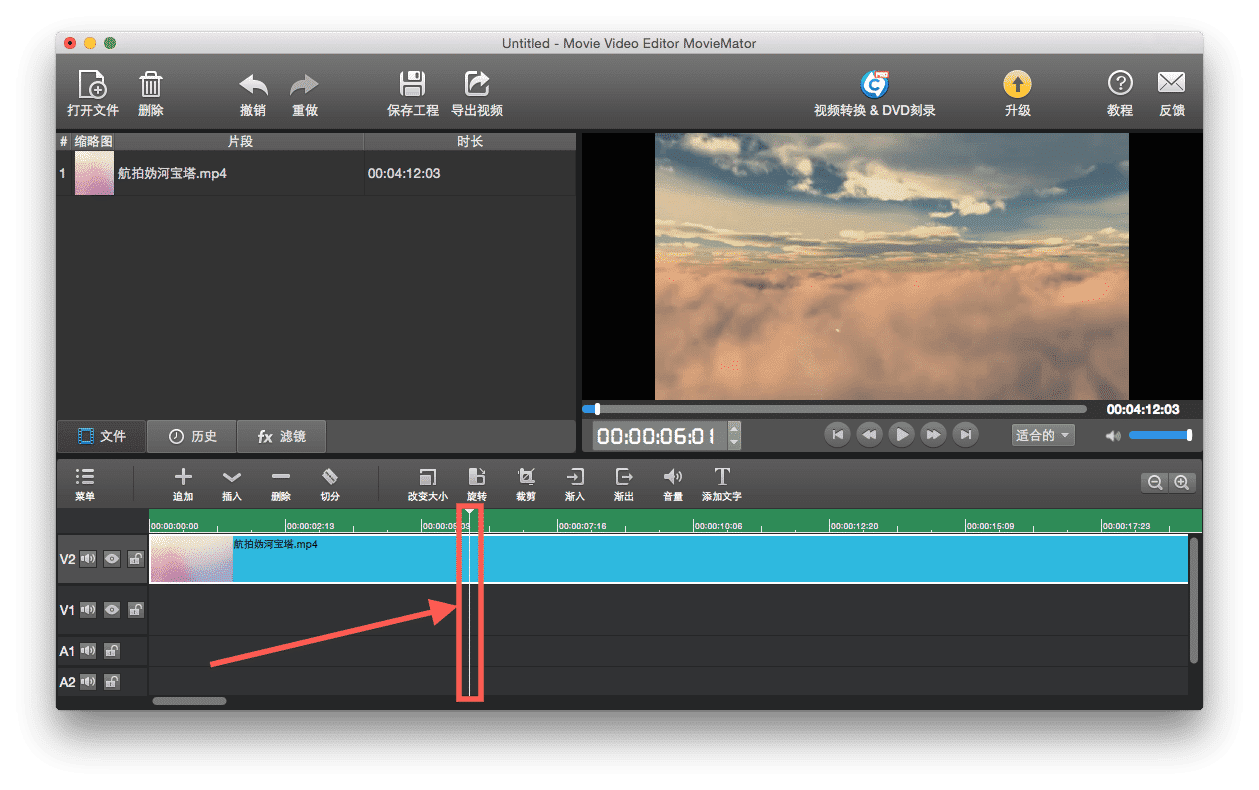The width and height of the screenshot is (1259, 790).
Task: Split clip with 切分 icon
Action: (x=330, y=477)
